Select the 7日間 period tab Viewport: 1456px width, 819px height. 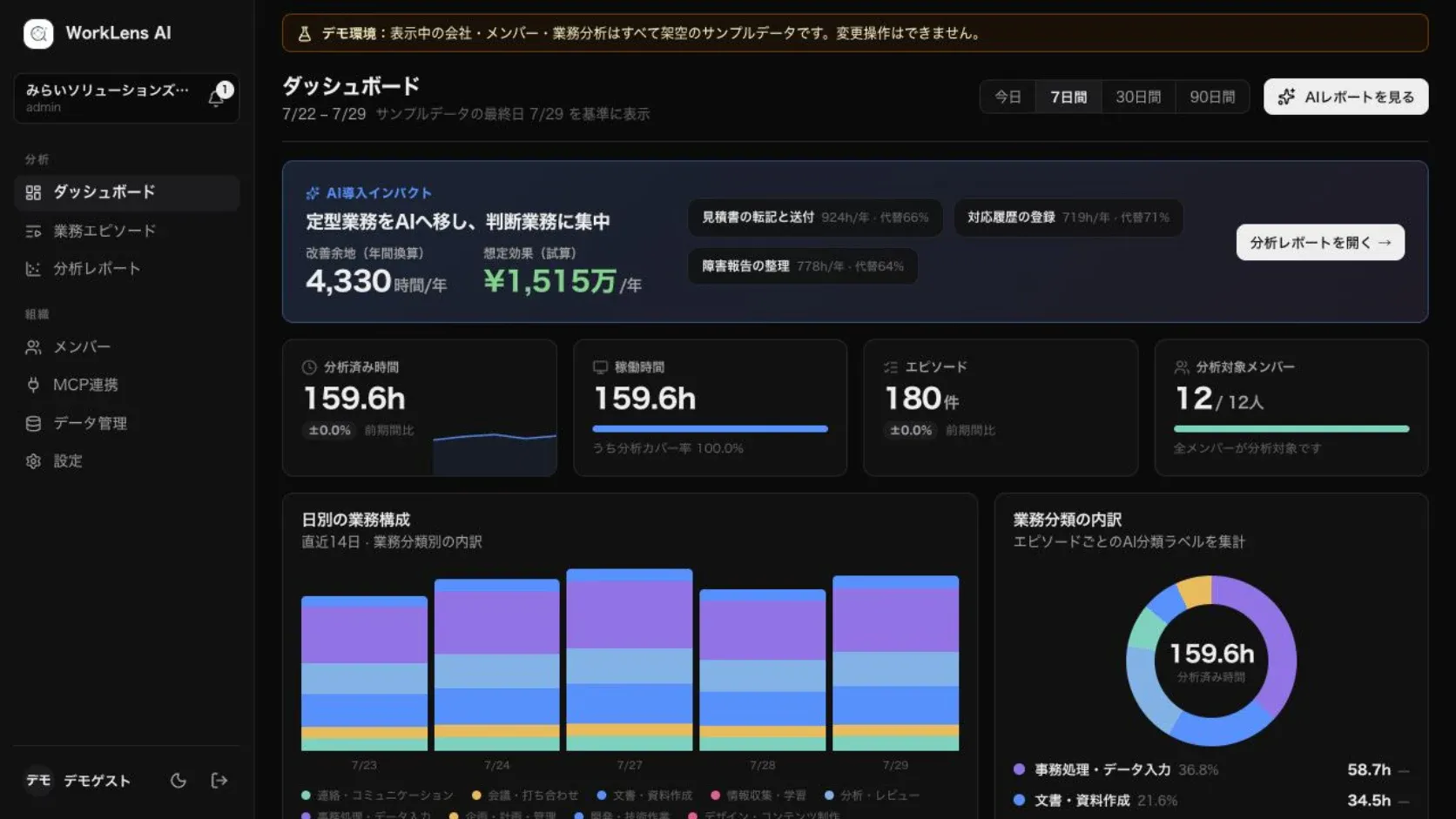(x=1068, y=97)
